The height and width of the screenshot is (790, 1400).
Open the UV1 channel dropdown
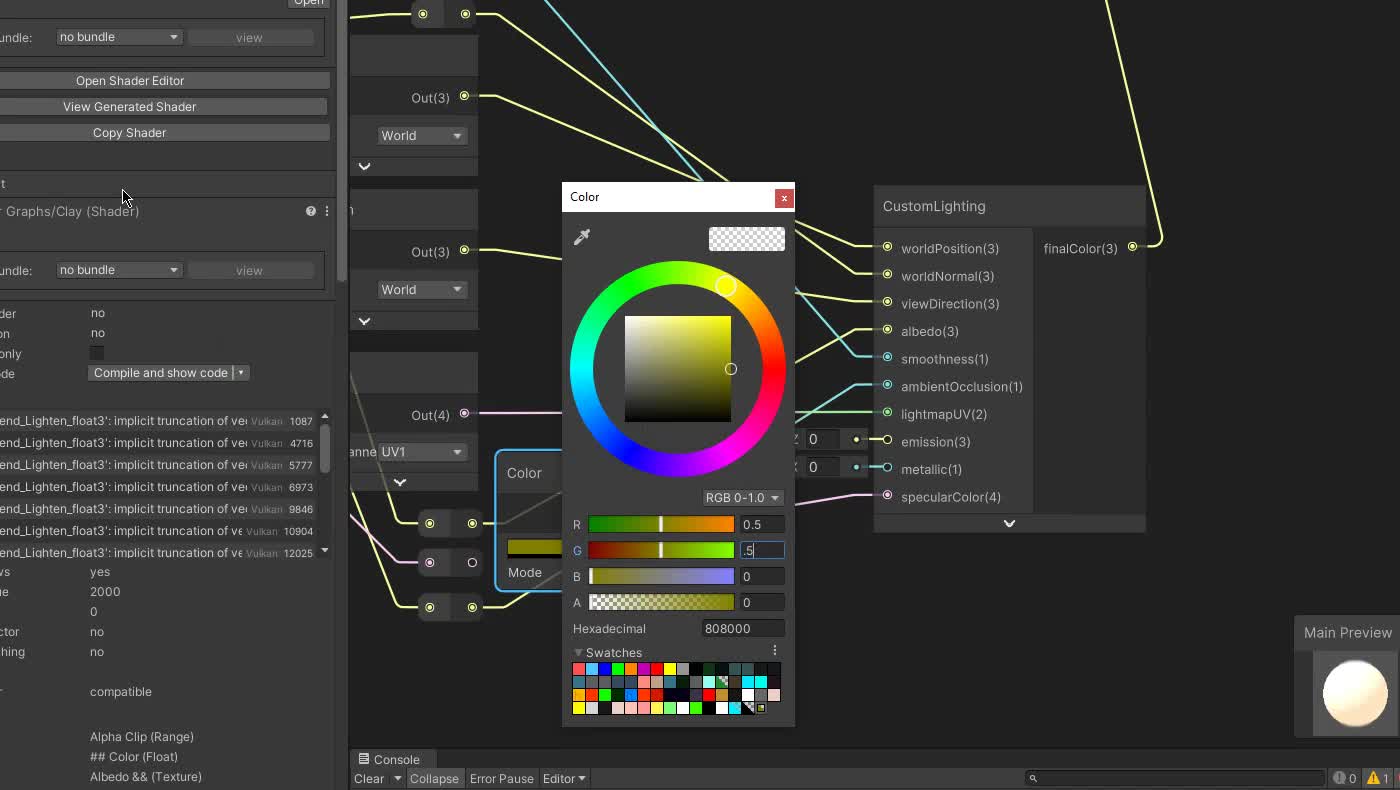tap(422, 452)
